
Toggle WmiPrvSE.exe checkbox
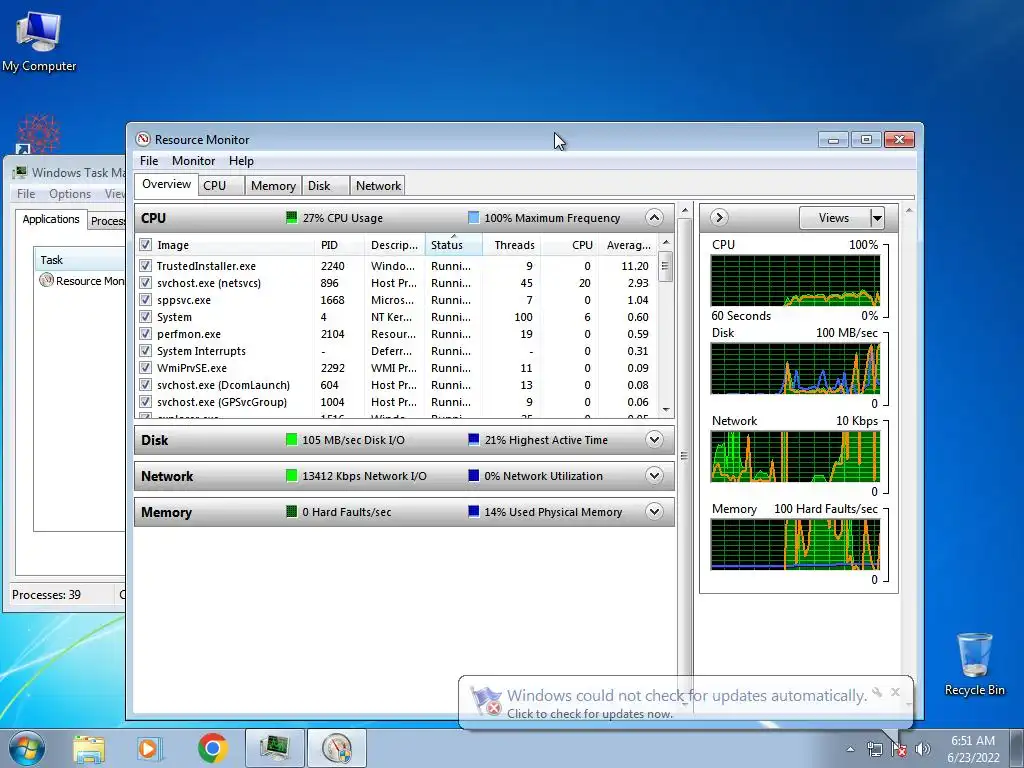pos(146,368)
